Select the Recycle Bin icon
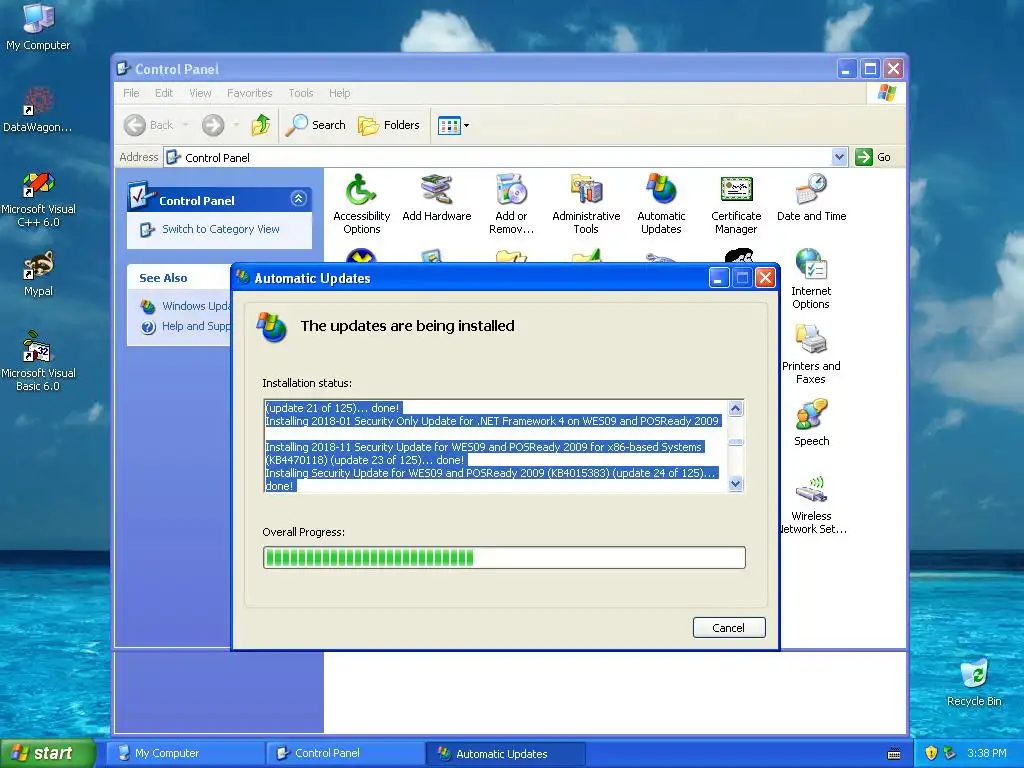The height and width of the screenshot is (768, 1024). pyautogui.click(x=974, y=682)
